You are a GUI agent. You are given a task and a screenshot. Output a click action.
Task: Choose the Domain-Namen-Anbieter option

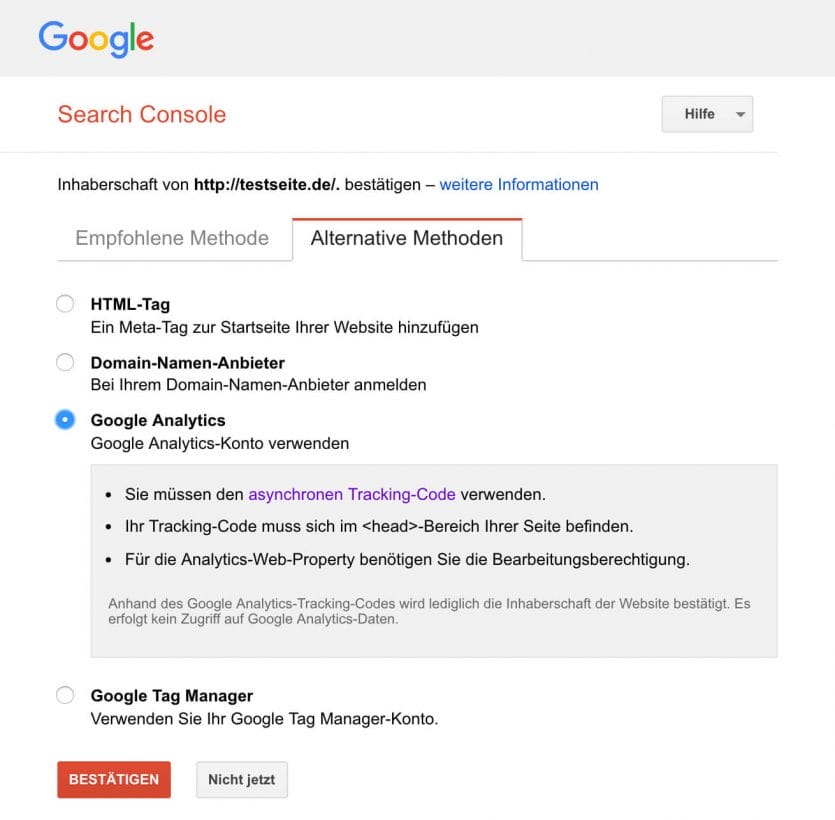point(65,362)
